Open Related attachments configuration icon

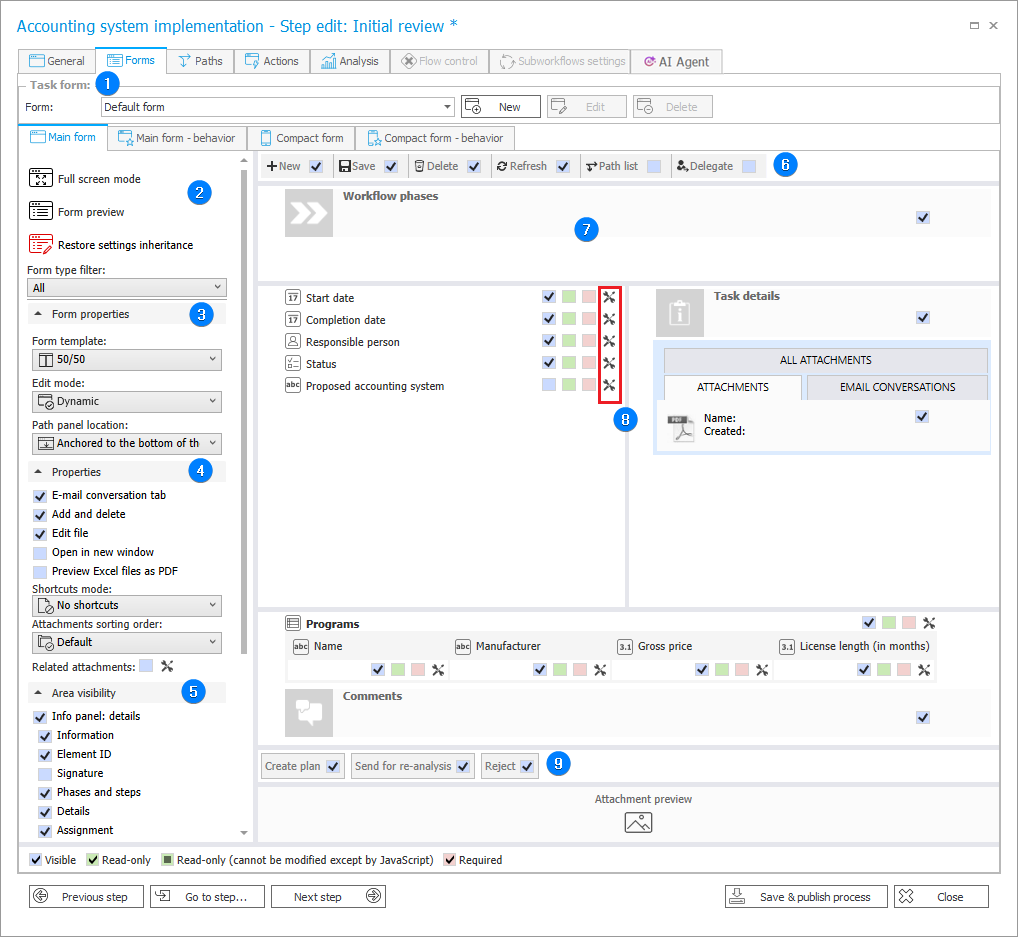click(167, 666)
